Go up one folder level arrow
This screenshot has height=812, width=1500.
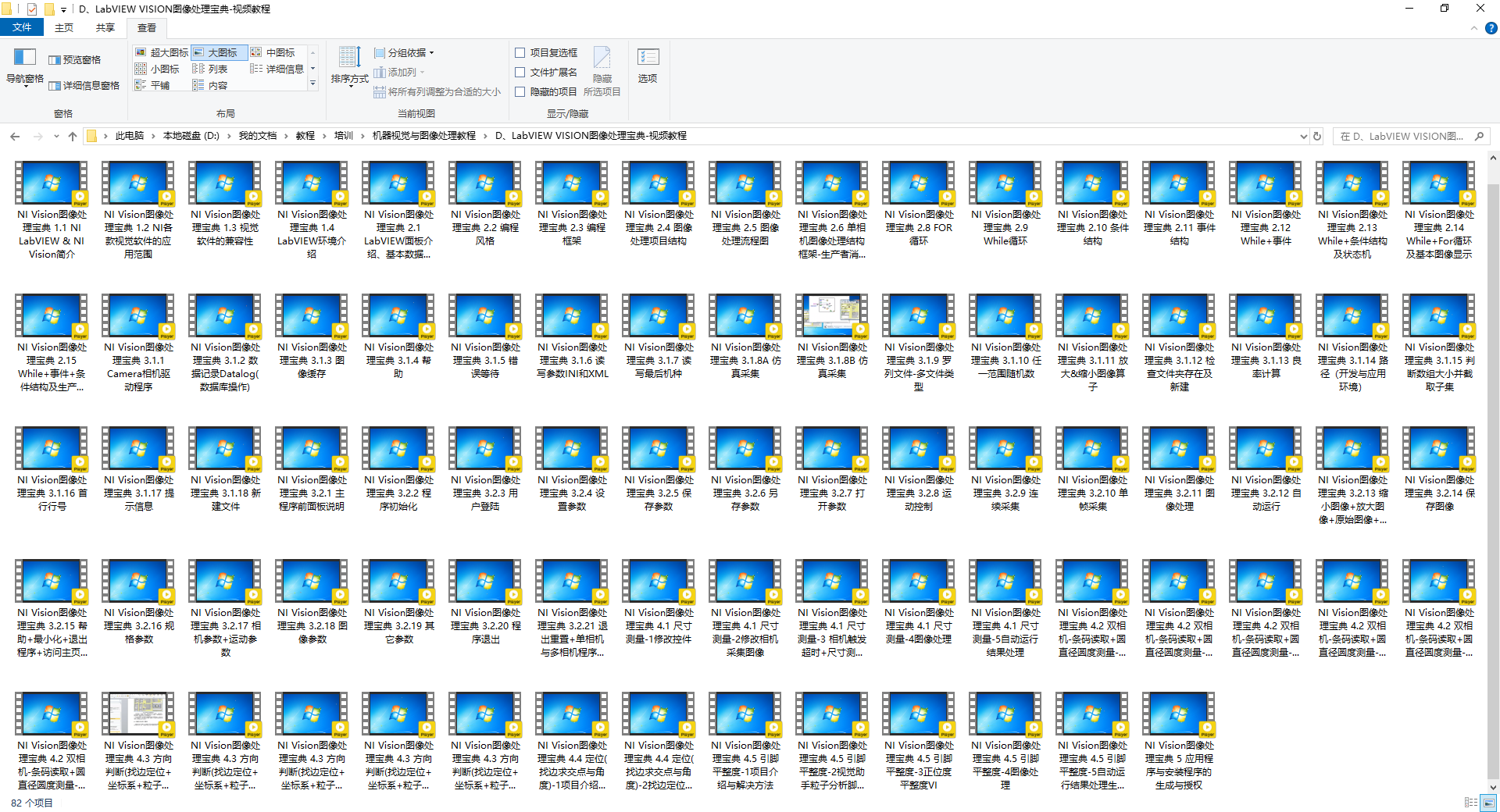click(73, 136)
